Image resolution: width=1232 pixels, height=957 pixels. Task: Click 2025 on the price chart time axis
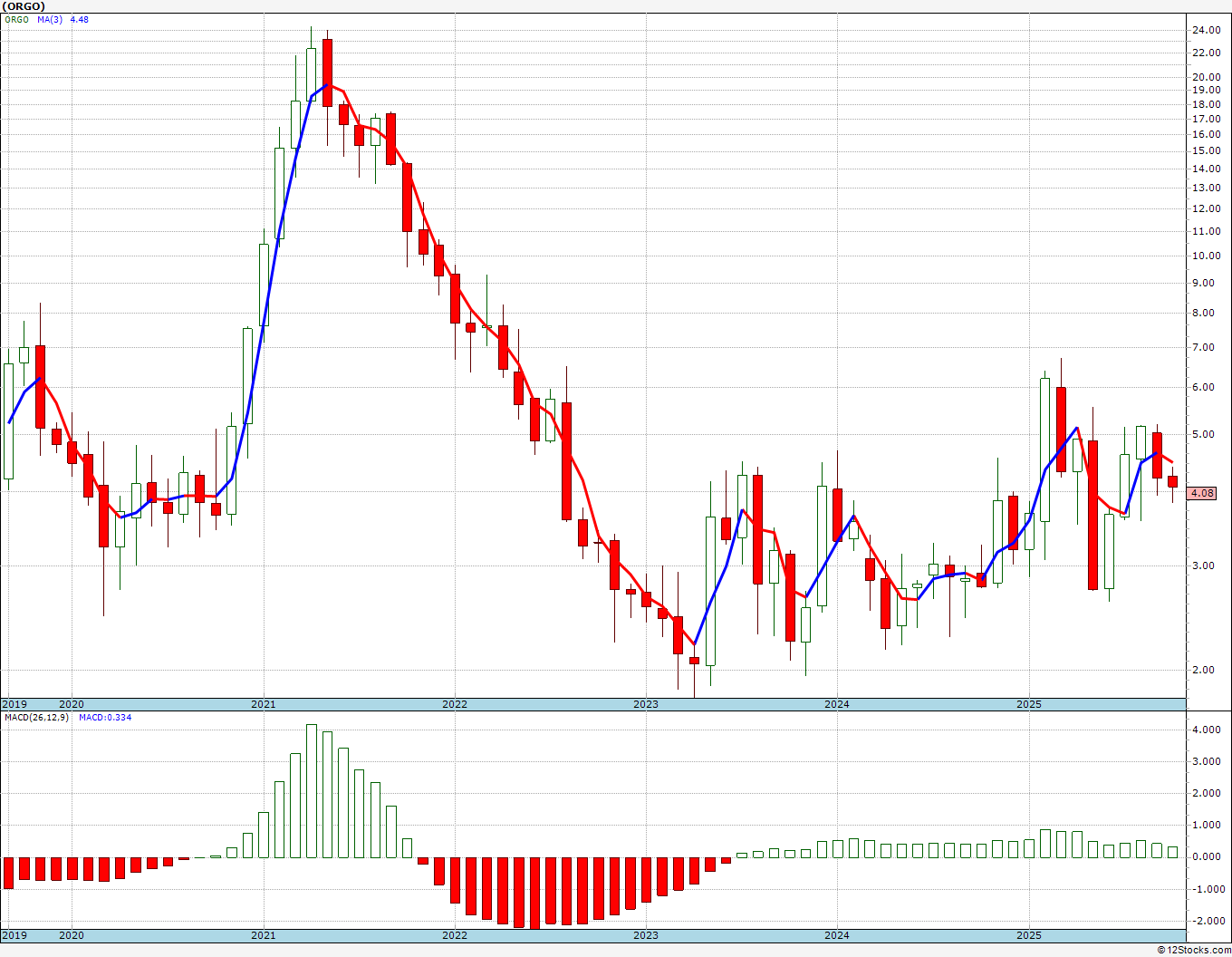[1028, 704]
